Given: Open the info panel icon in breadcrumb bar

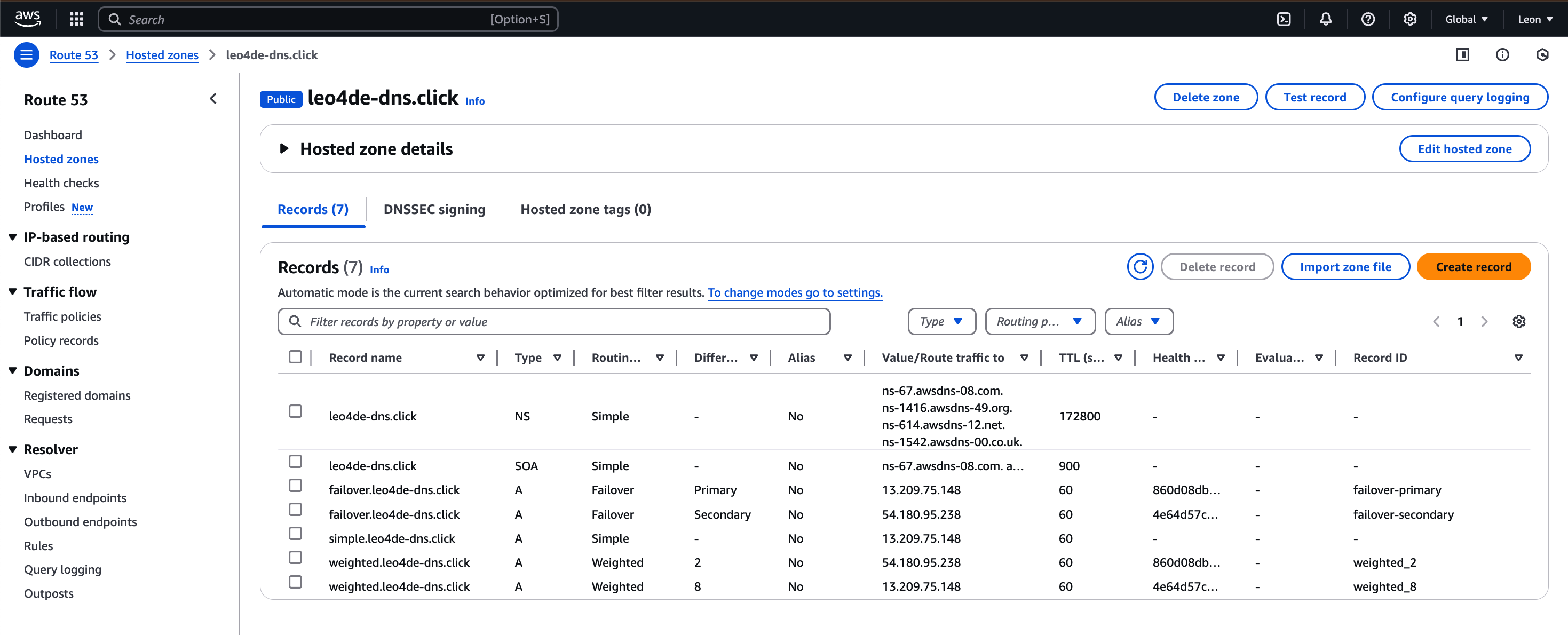Looking at the screenshot, I should pyautogui.click(x=1502, y=55).
